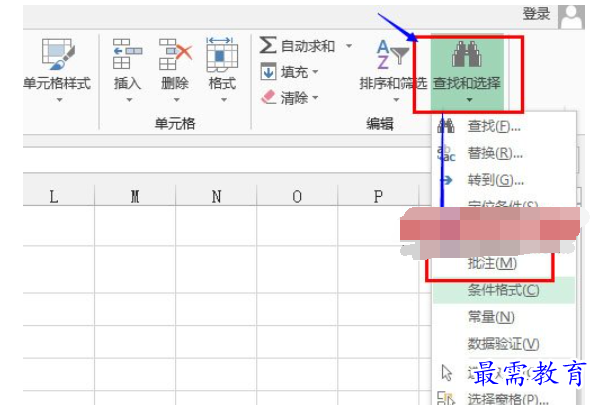Click the Fill (填充) down-arrow icon
595x405 pixels.
(x=268, y=71)
